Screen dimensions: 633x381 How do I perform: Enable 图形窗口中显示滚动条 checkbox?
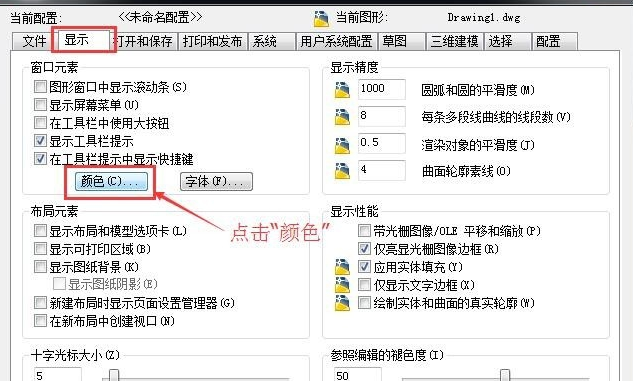click(x=40, y=86)
